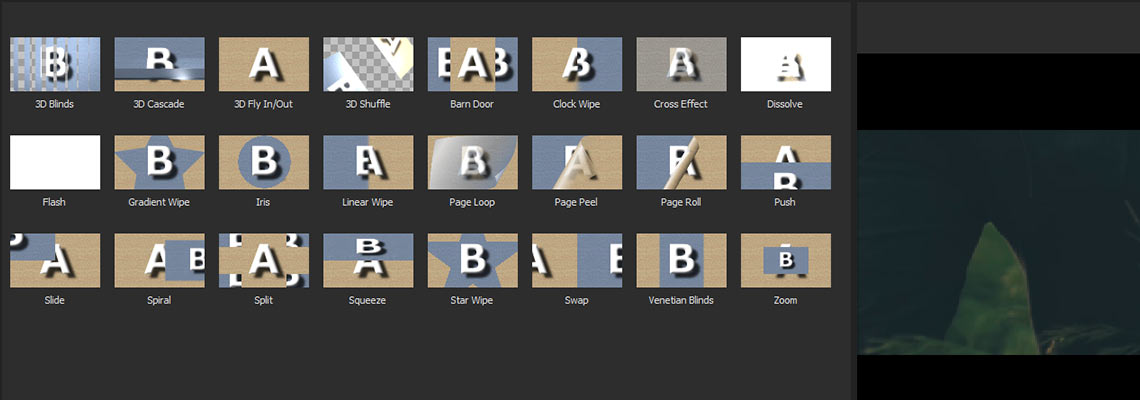Screen dimensions: 1140x400
Task: Pick the Zoom transition thumbnail
Action: coord(786,260)
